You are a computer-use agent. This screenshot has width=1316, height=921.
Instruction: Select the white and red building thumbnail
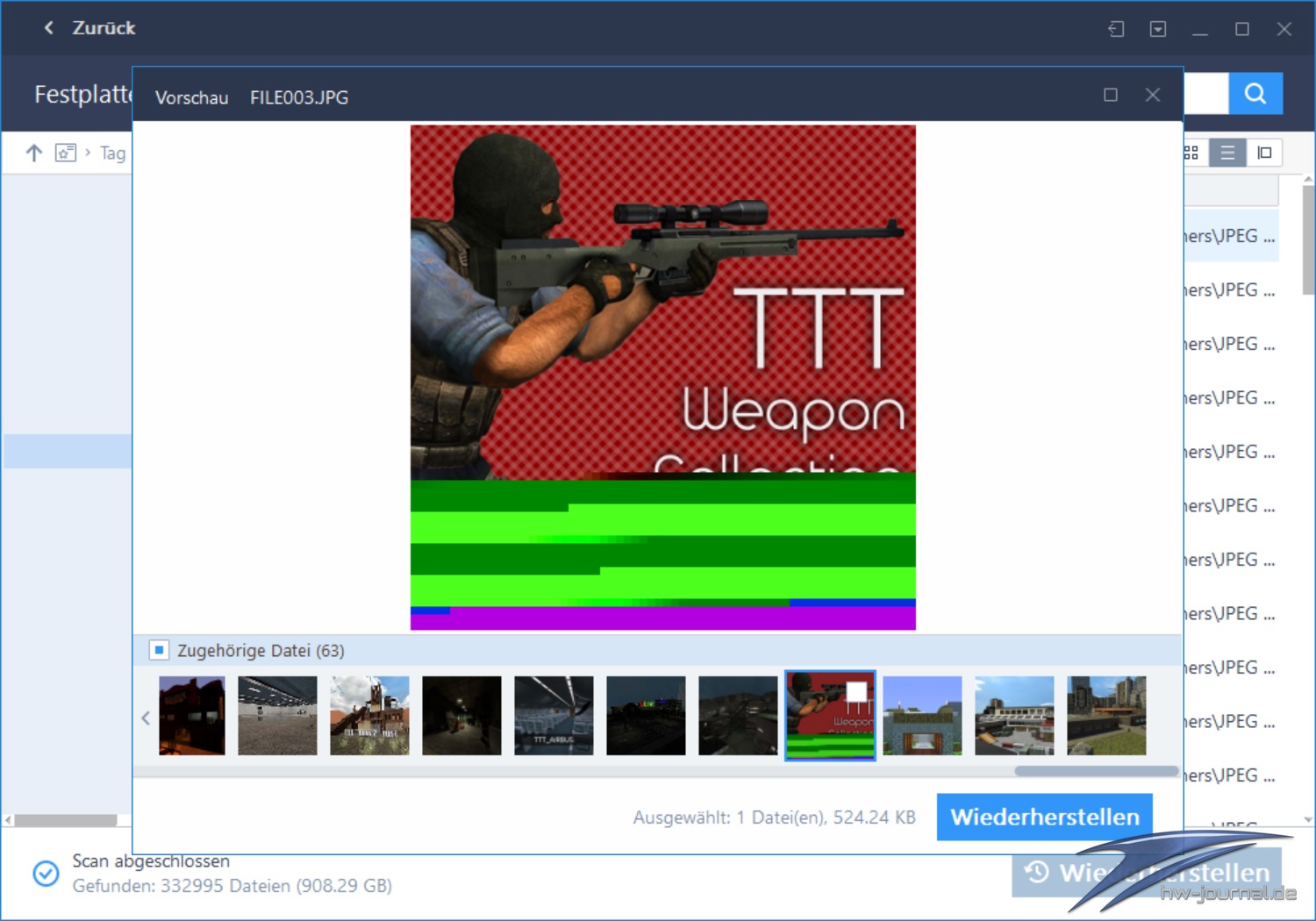[x=1014, y=715]
